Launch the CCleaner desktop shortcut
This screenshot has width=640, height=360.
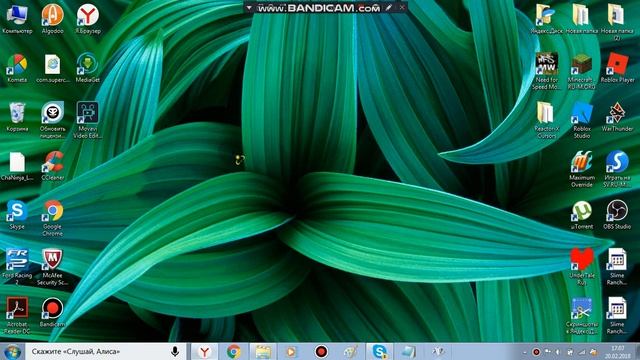52,166
